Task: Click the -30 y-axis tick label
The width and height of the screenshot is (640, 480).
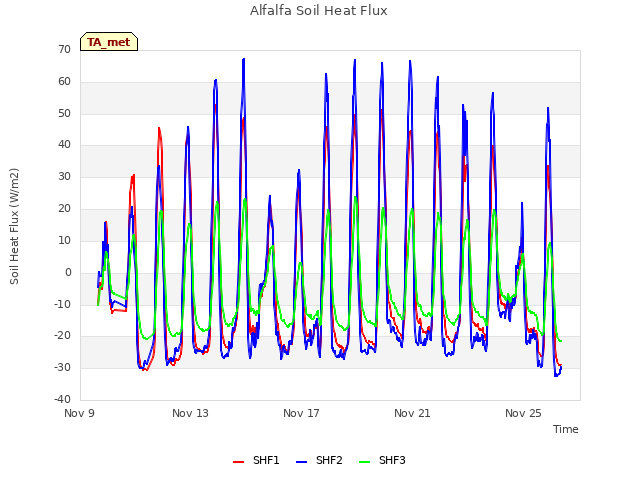Action: click(62, 367)
